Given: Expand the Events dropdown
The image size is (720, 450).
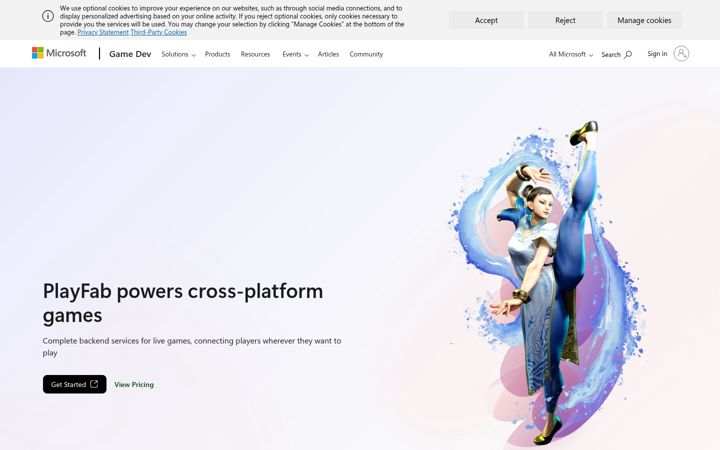Looking at the screenshot, I should pyautogui.click(x=295, y=54).
